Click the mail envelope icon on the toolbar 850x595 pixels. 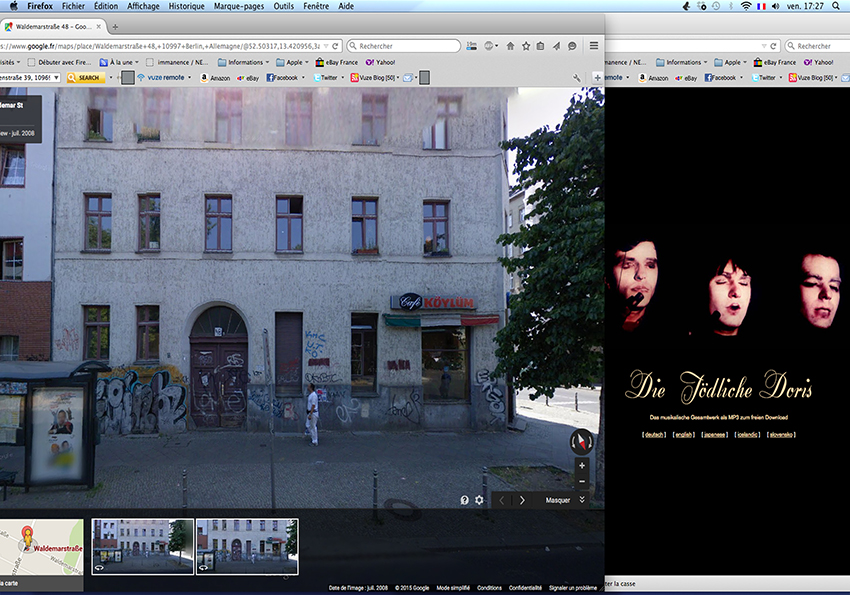[408, 78]
